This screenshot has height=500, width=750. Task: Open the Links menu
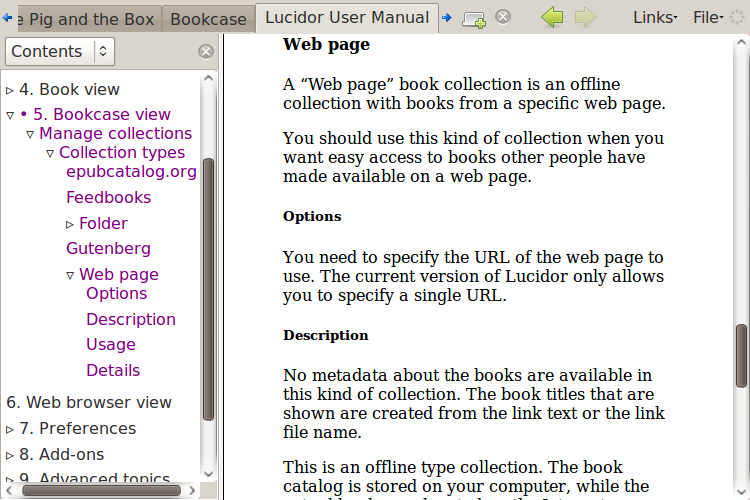tap(655, 18)
